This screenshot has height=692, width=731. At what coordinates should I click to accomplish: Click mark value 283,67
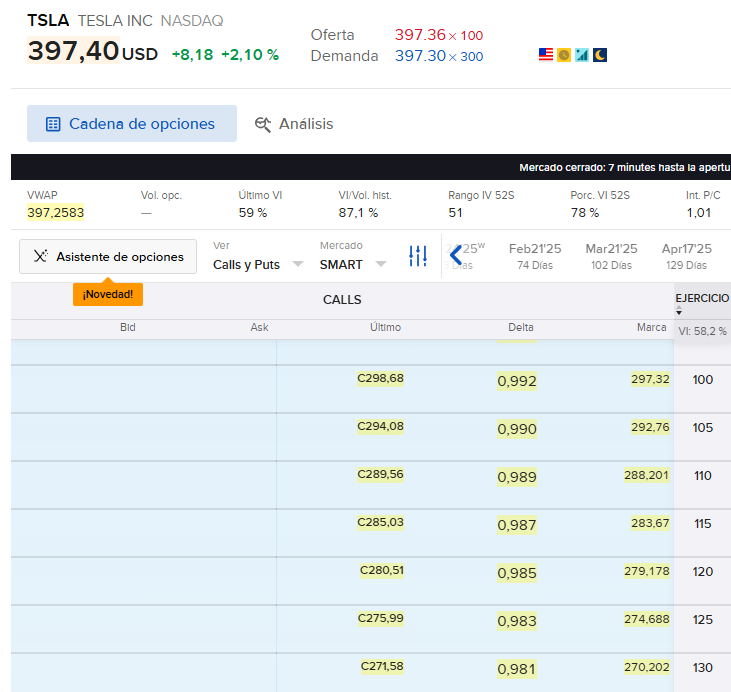[650, 523]
